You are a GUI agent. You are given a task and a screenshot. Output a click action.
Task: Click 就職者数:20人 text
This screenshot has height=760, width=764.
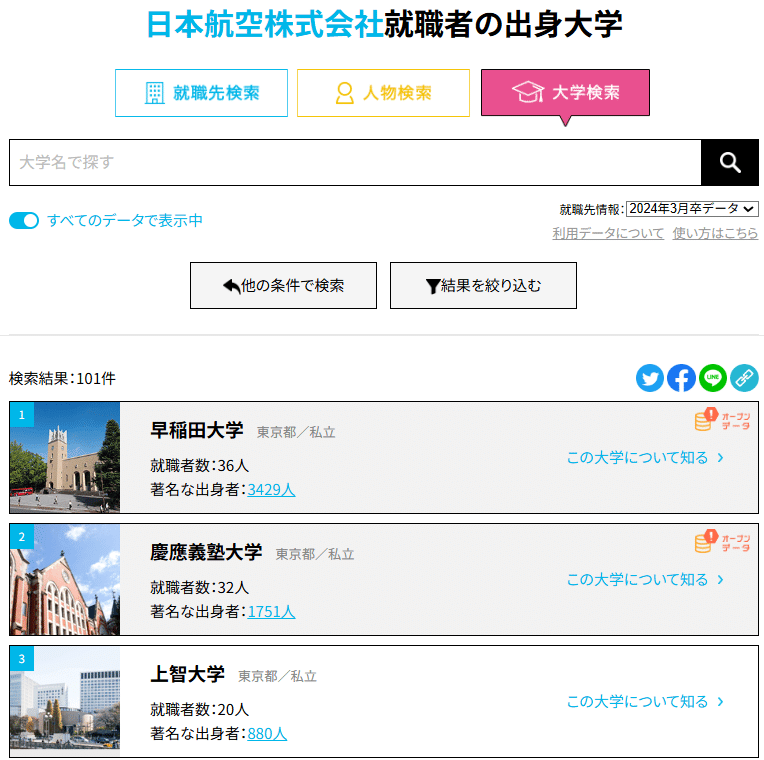pos(199,709)
